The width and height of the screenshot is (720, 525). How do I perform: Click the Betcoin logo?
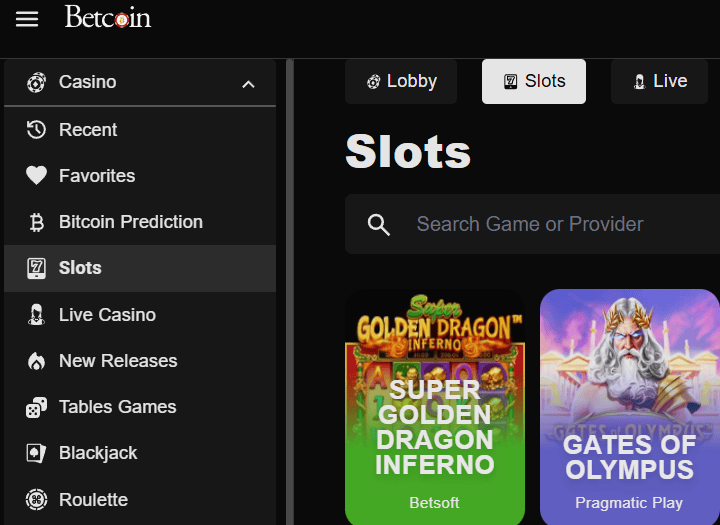point(108,17)
